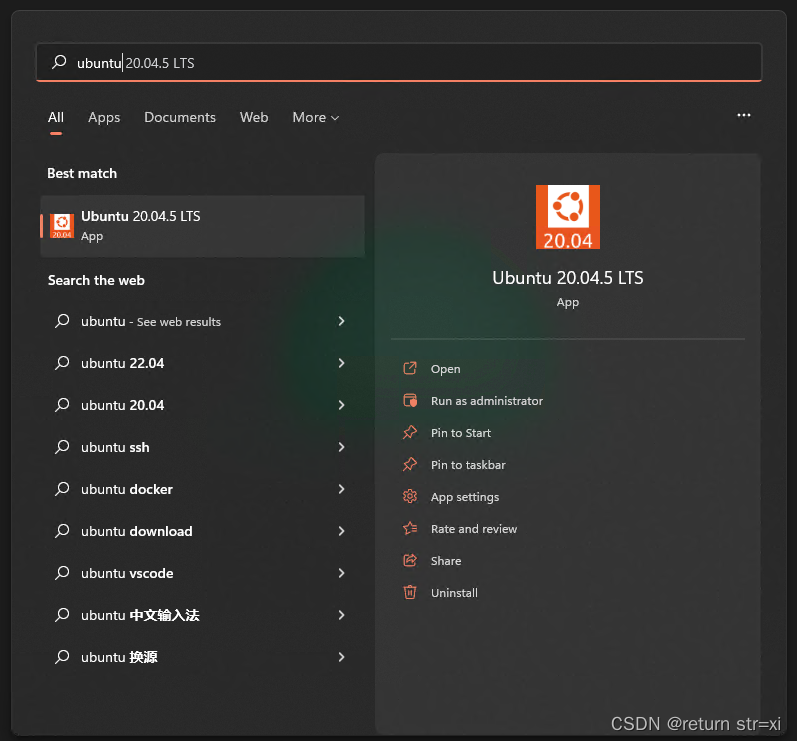
Task: Click search icon beside 'ubuntu 20.04' suggestion
Action: click(x=62, y=405)
